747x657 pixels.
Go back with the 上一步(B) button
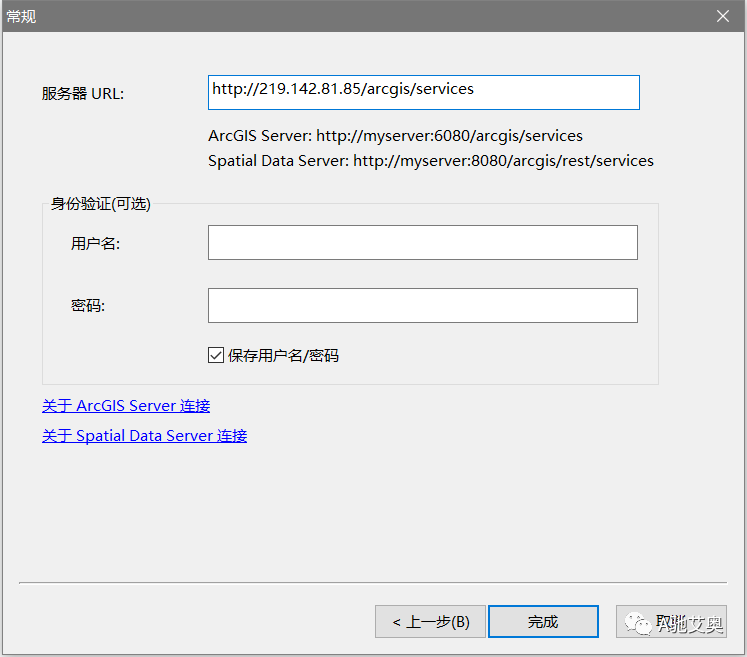[430, 621]
